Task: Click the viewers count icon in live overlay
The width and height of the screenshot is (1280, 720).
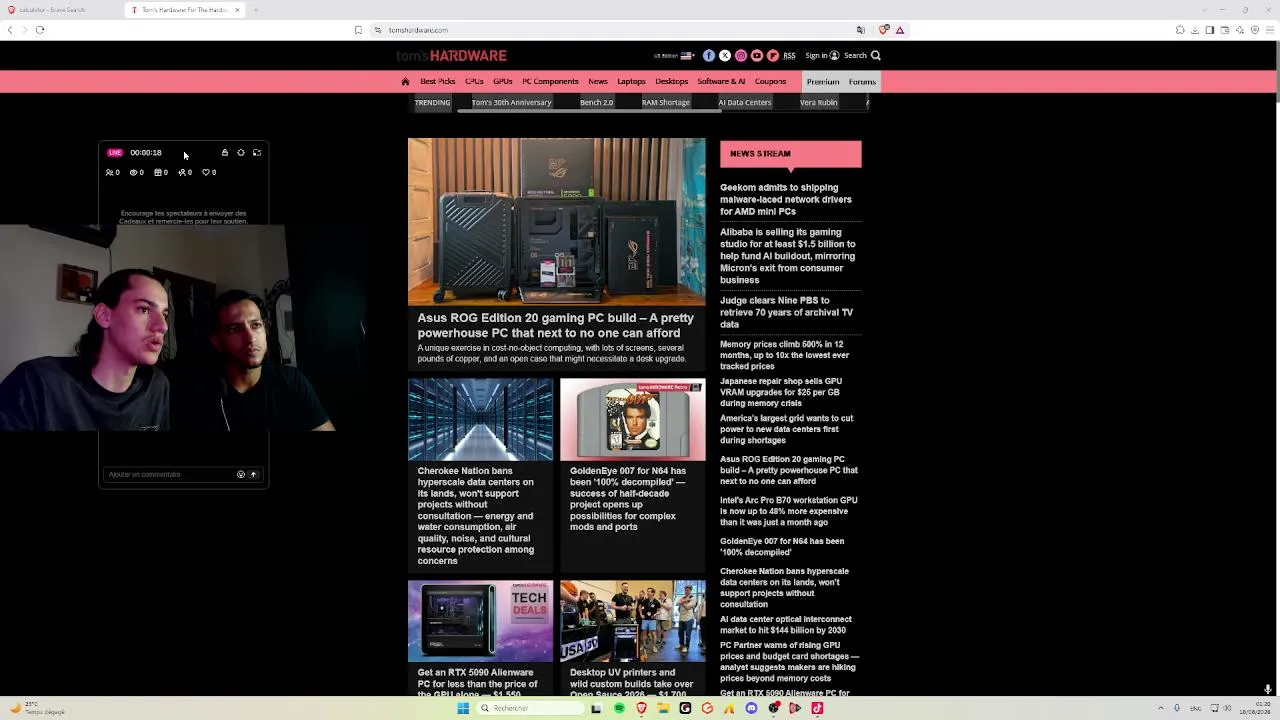Action: tap(110, 172)
